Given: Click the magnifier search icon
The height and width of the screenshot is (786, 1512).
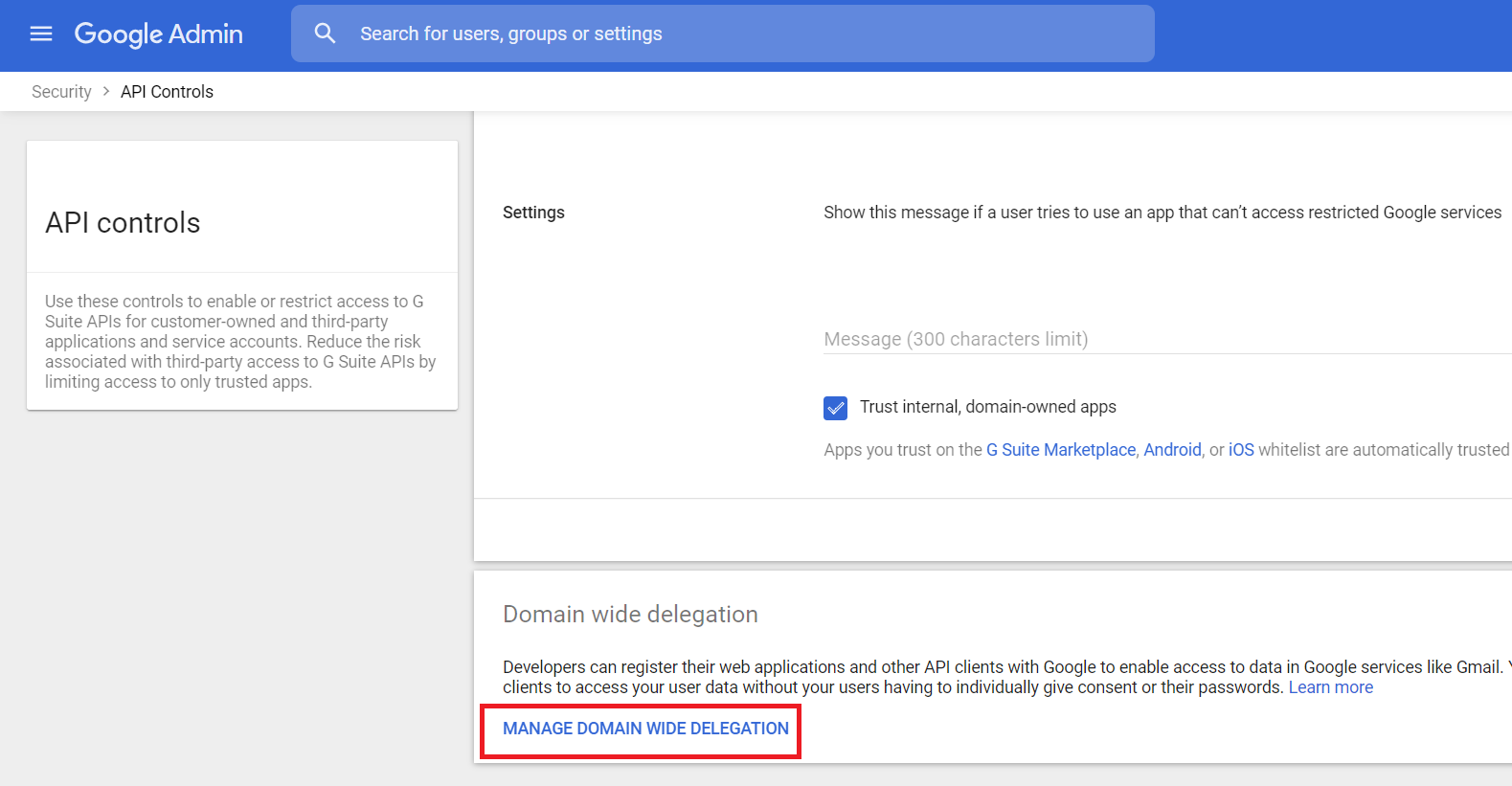Looking at the screenshot, I should 326,34.
